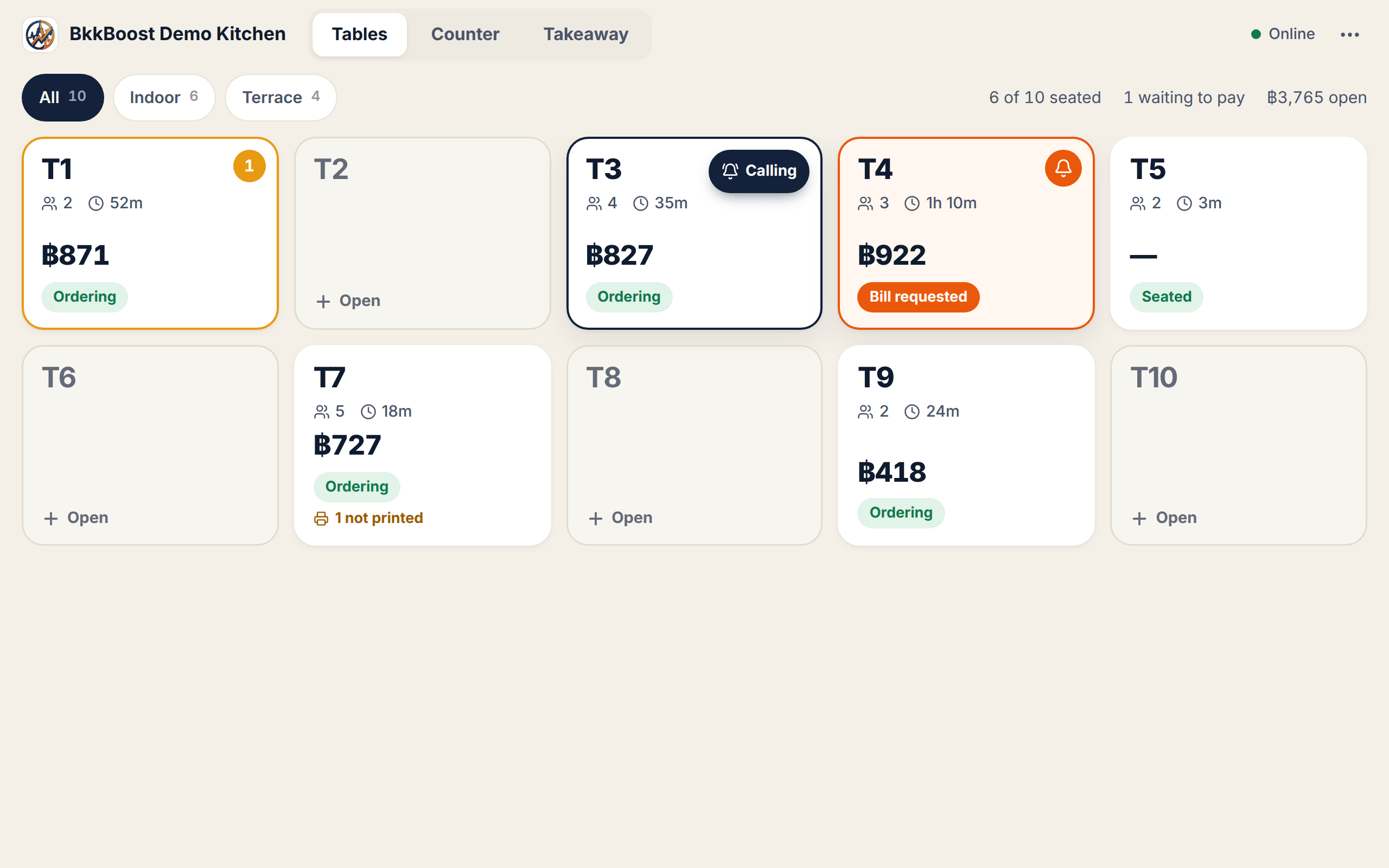Click the ฿922 total on T4
The width and height of the screenshot is (1389, 868).
[891, 255]
